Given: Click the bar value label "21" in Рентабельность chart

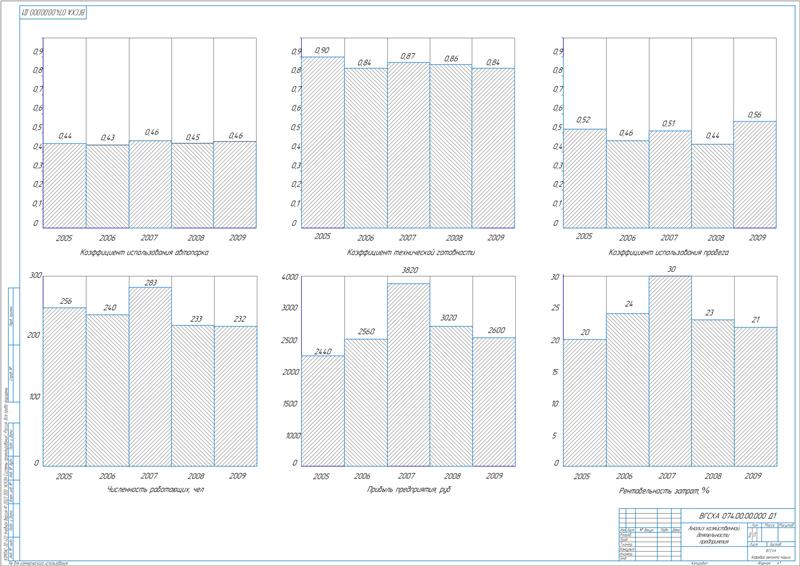Looking at the screenshot, I should click(x=756, y=319).
